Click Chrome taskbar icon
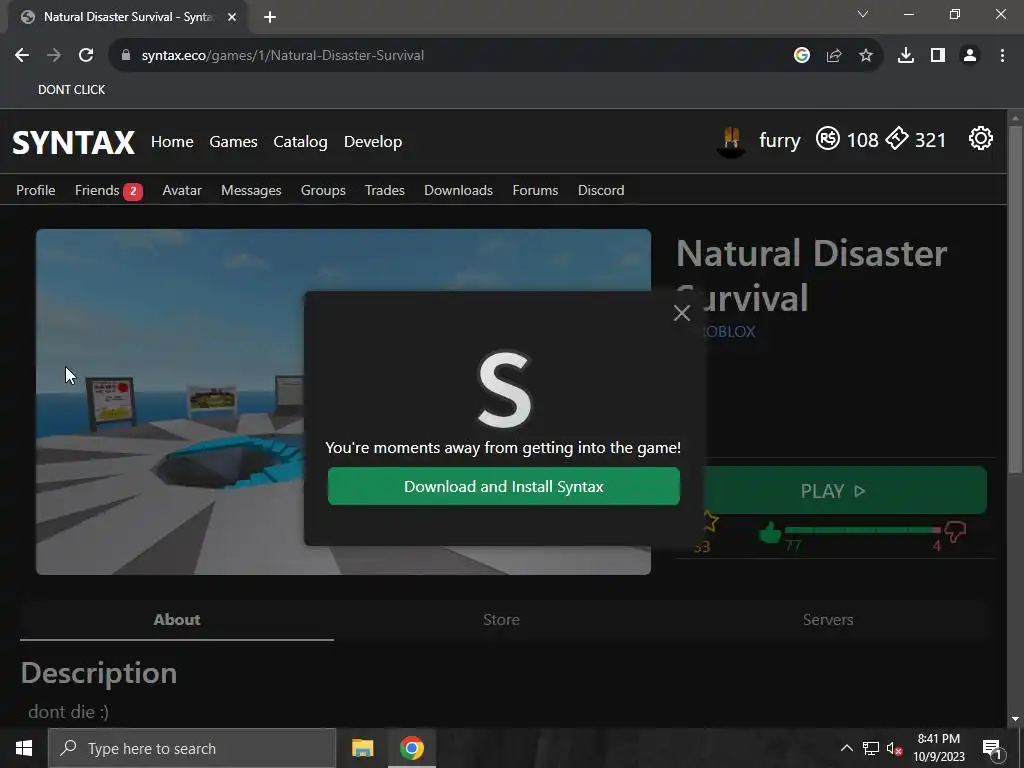This screenshot has width=1024, height=768. point(411,748)
